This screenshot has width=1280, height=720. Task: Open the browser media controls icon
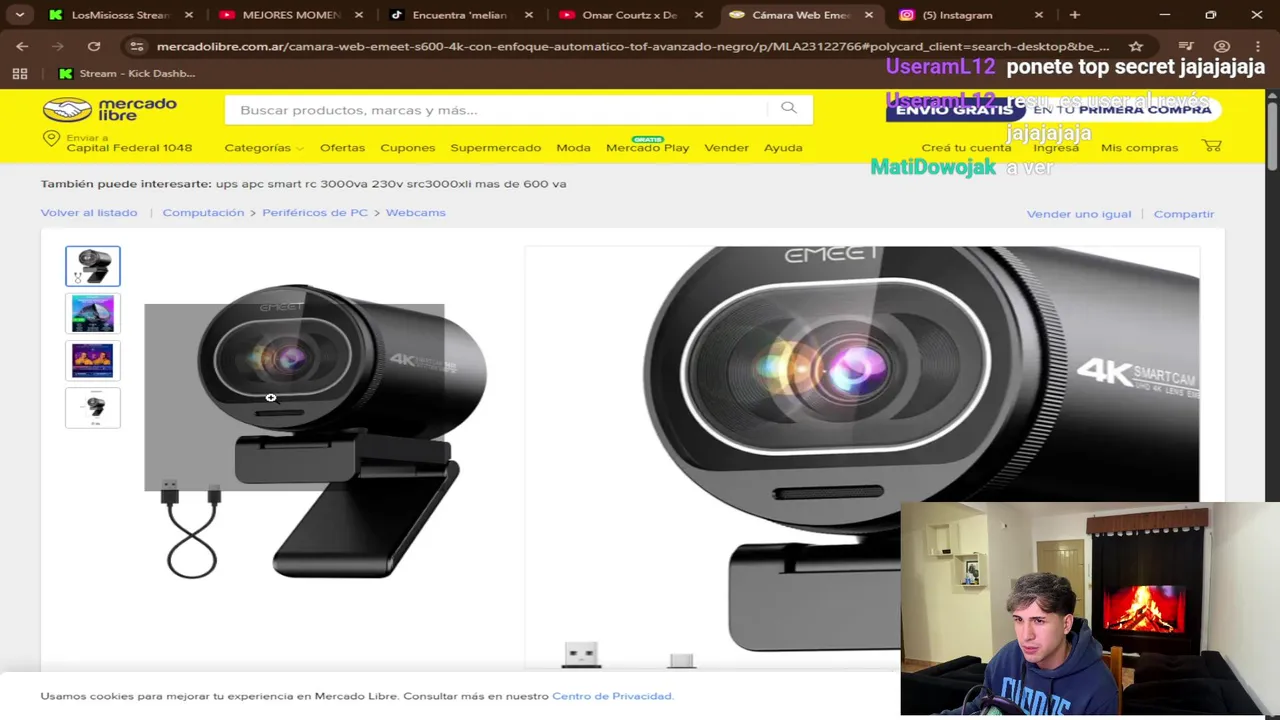tap(1186, 46)
